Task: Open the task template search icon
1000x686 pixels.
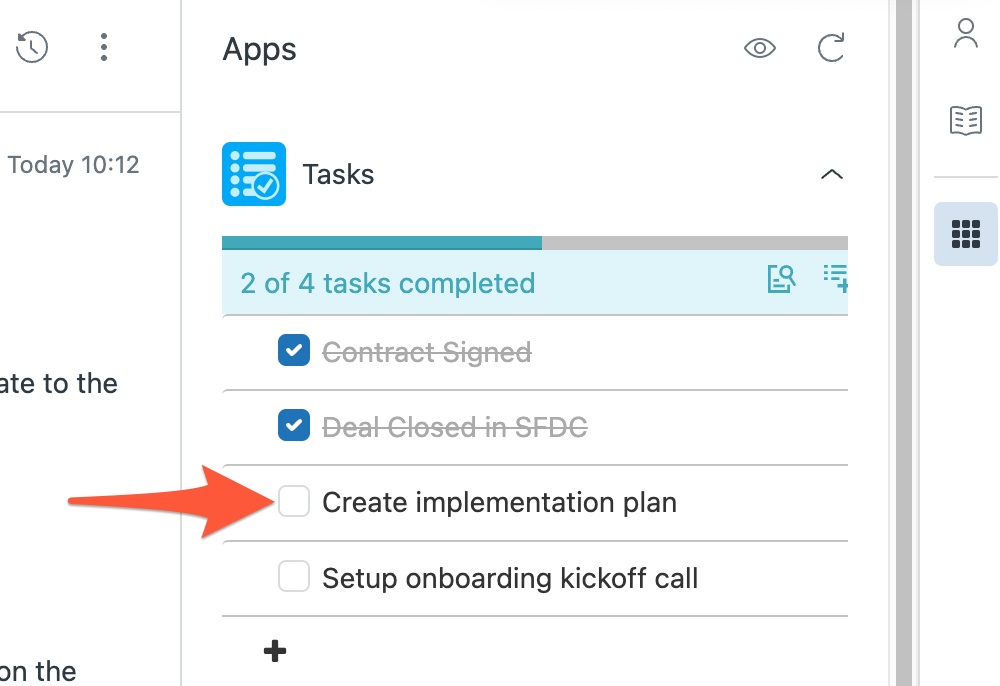Action: pos(781,279)
